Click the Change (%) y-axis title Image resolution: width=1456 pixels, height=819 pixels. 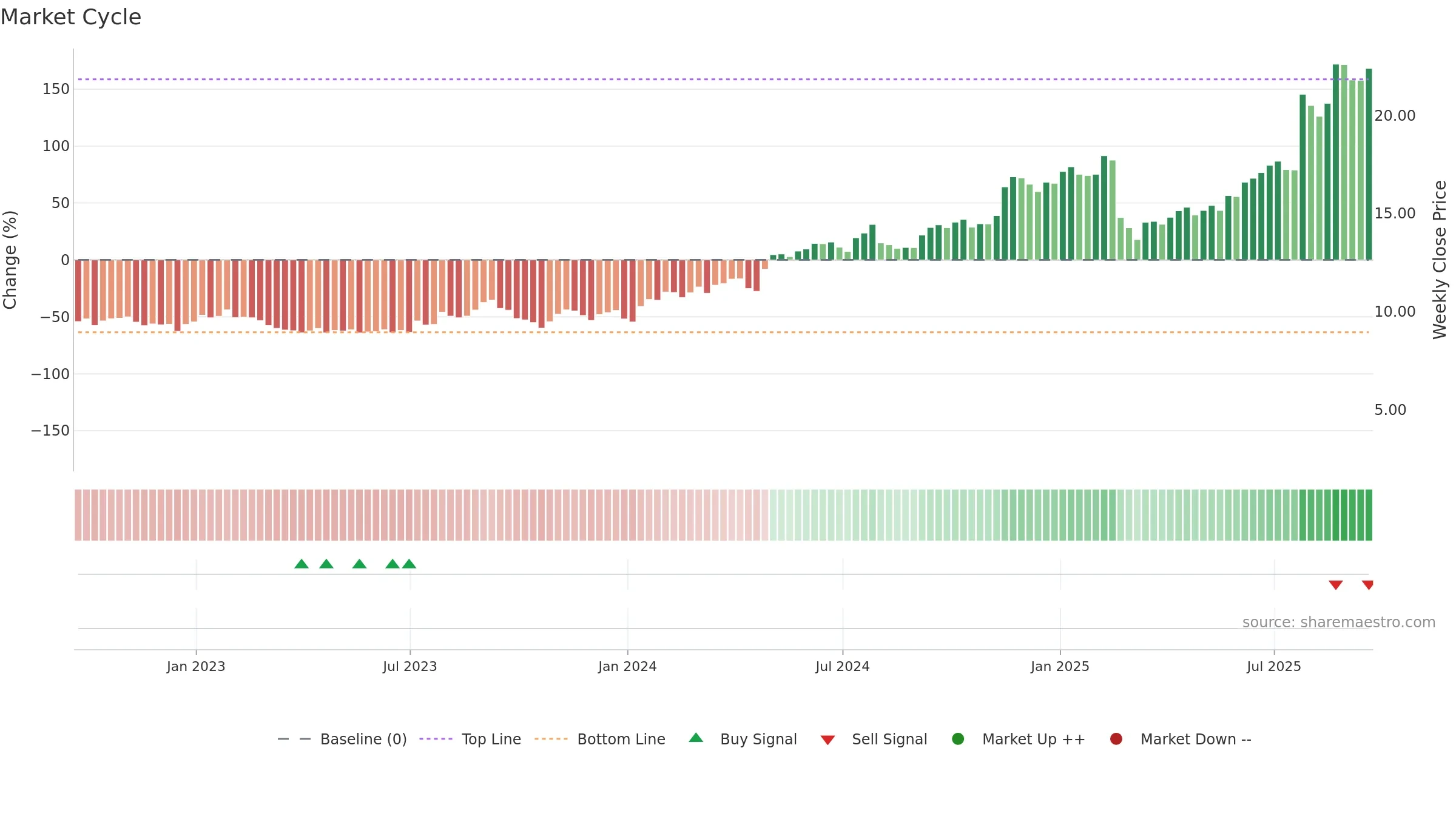(x=10, y=260)
